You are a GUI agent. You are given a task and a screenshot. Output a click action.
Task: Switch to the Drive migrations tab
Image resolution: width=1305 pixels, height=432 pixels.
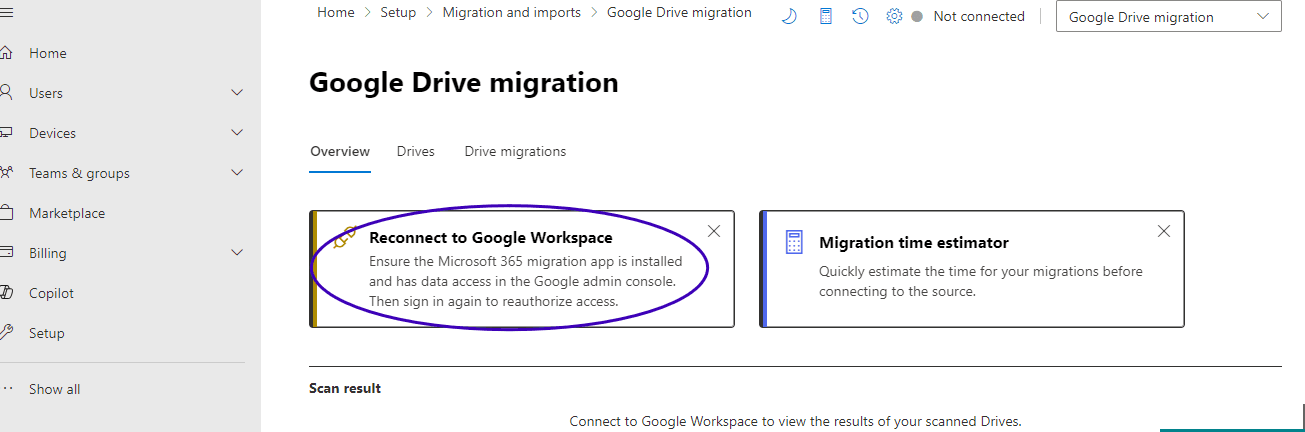[x=515, y=152]
